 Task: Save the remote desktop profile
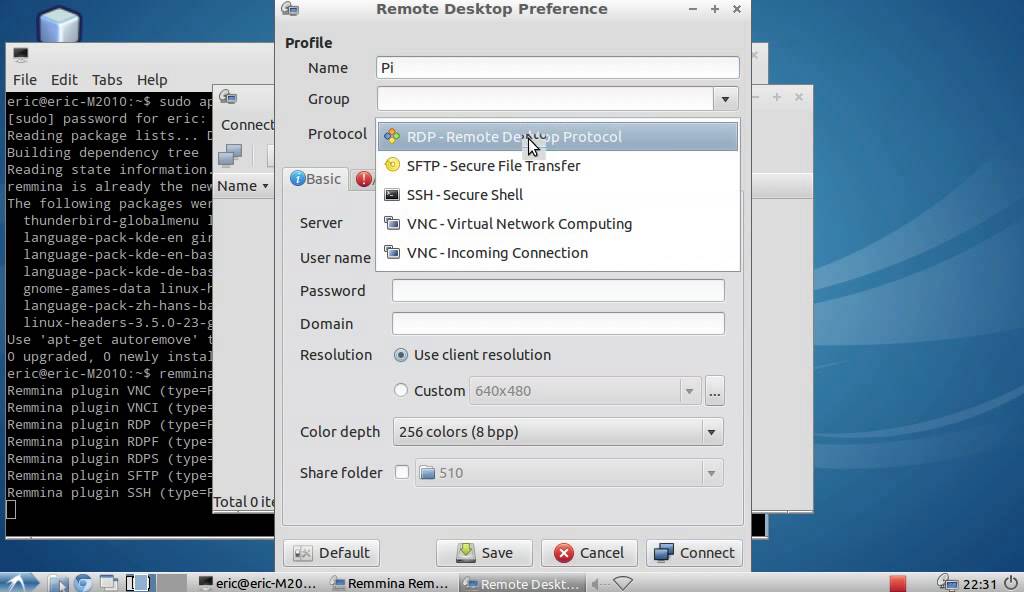(x=484, y=553)
